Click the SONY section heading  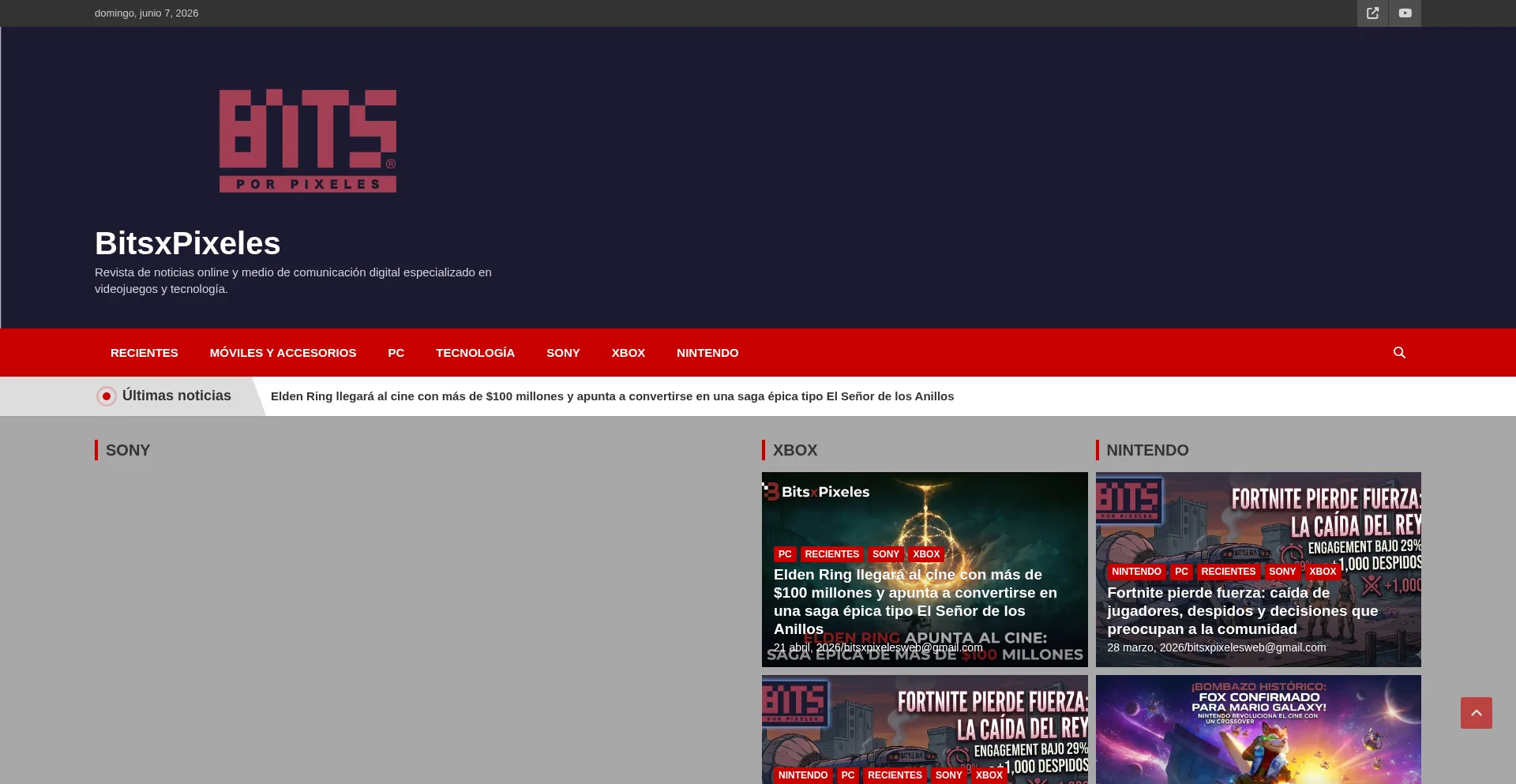point(128,450)
